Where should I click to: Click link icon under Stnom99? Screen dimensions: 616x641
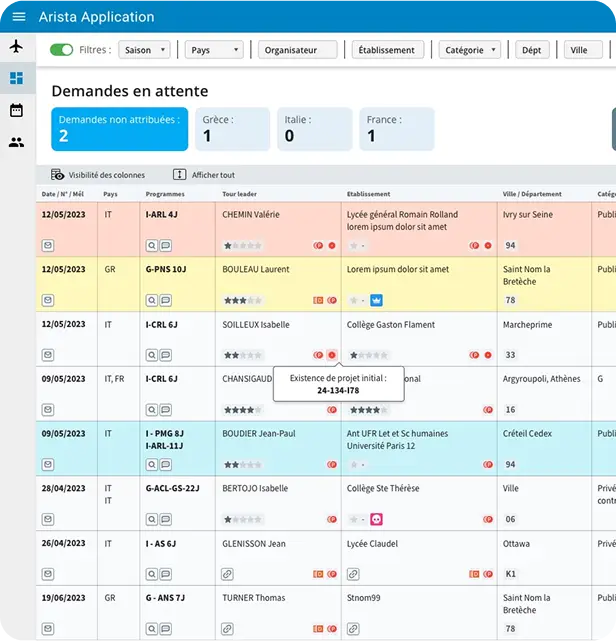353,629
